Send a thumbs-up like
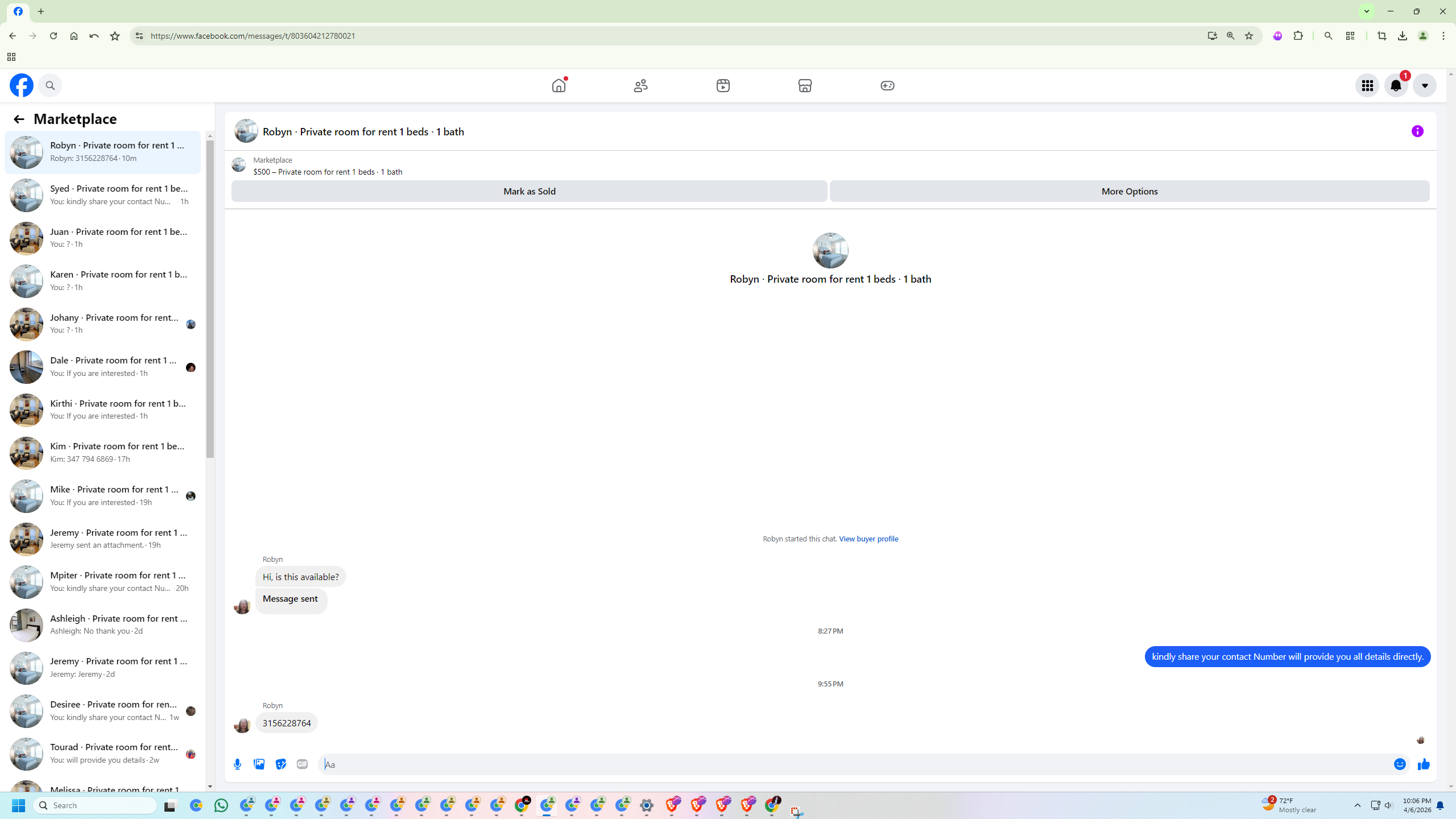This screenshot has width=1456, height=819. click(1424, 764)
